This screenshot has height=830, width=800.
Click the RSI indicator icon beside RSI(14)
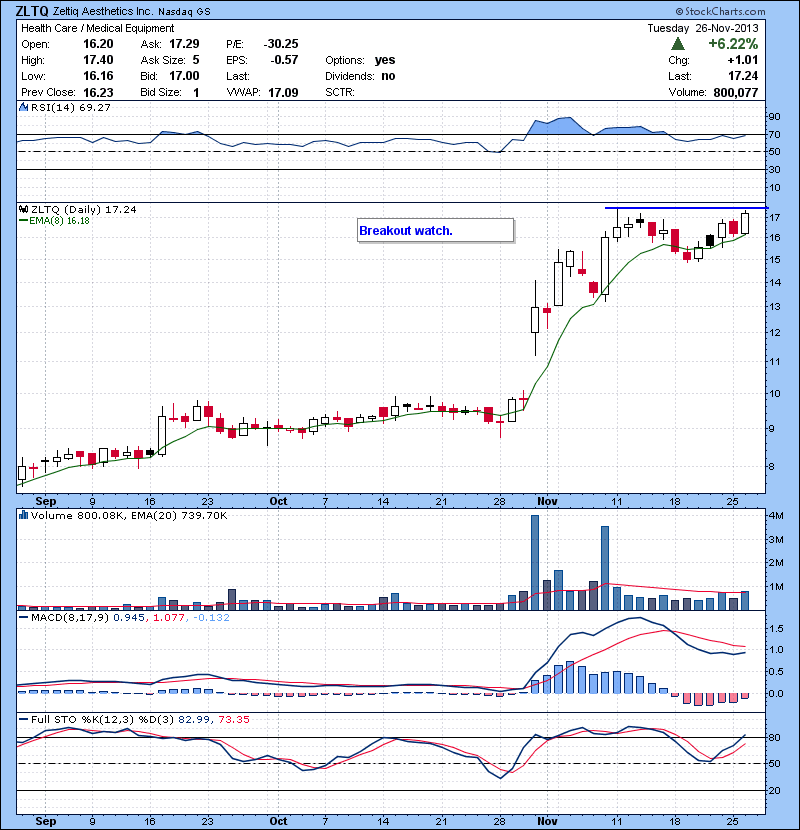point(23,107)
